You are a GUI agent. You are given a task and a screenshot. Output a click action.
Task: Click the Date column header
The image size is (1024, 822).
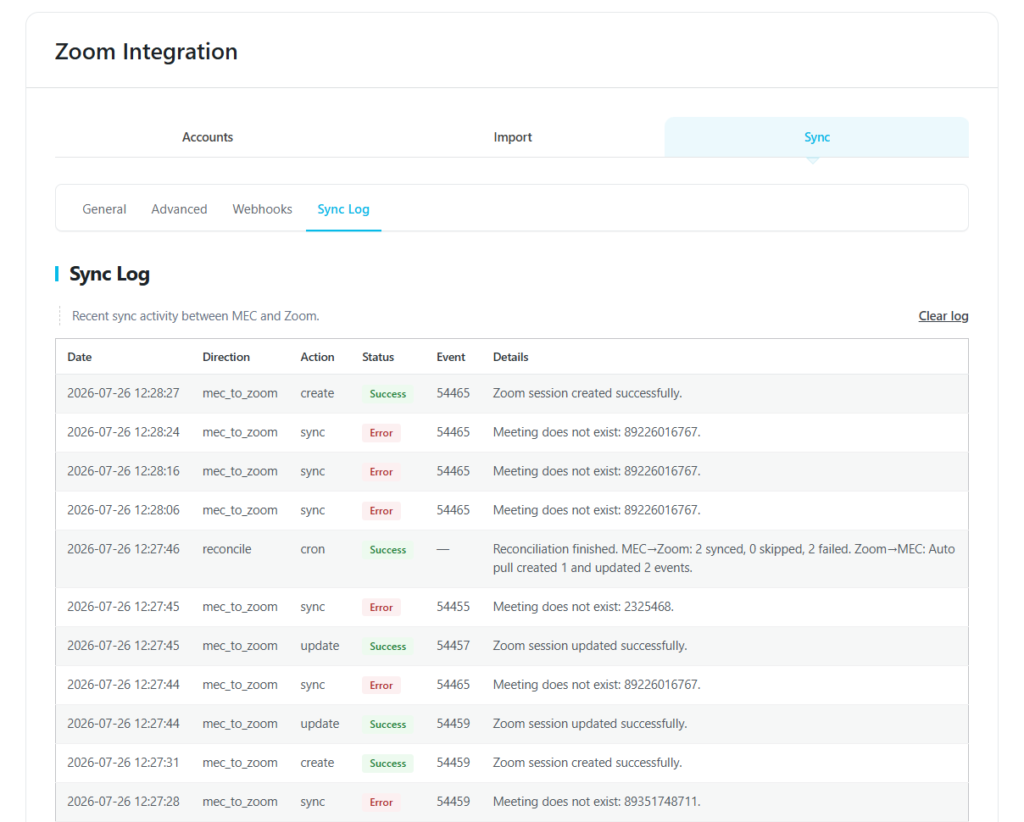[x=80, y=357]
